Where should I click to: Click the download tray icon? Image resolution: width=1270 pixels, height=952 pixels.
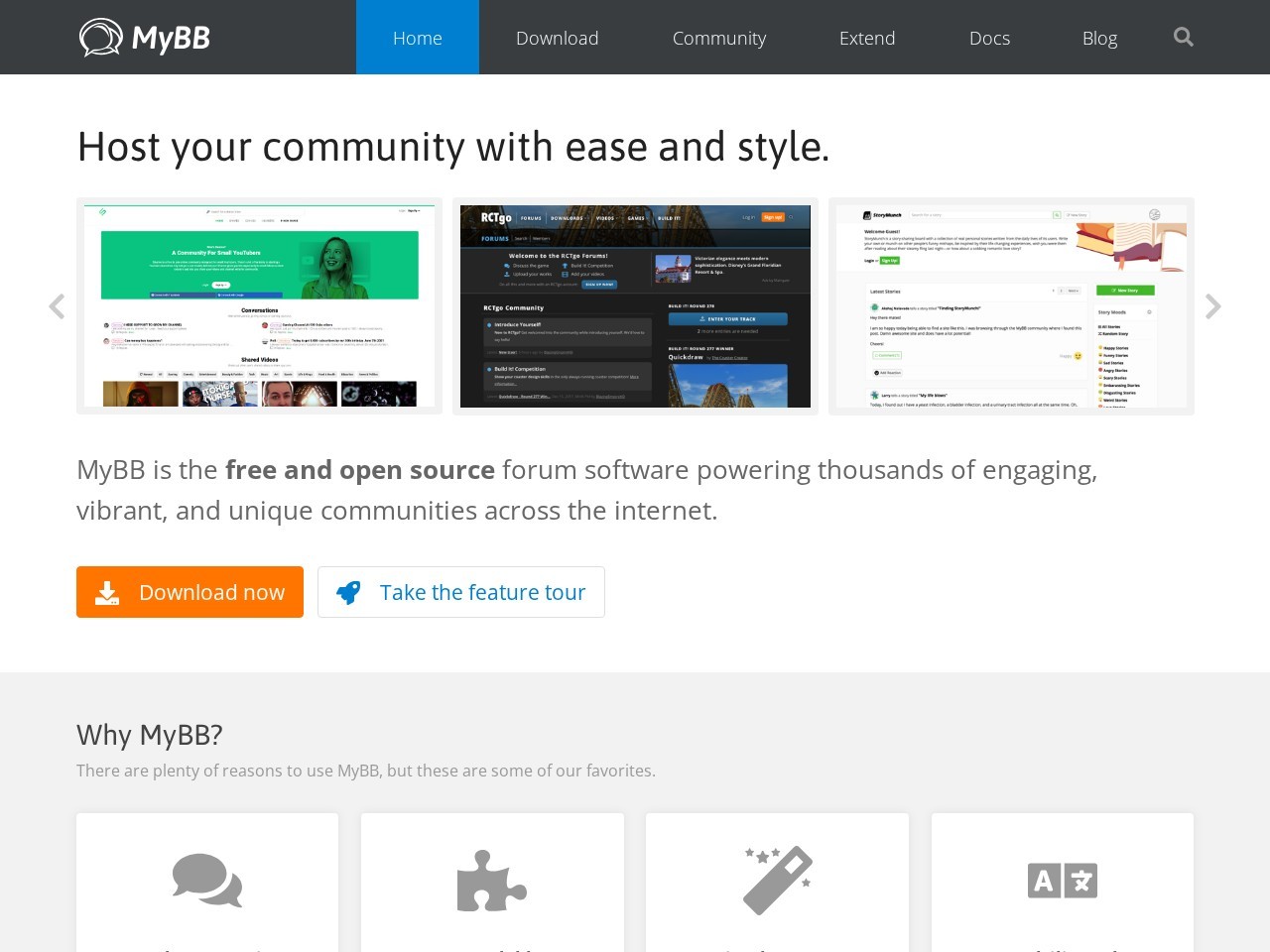tap(107, 593)
